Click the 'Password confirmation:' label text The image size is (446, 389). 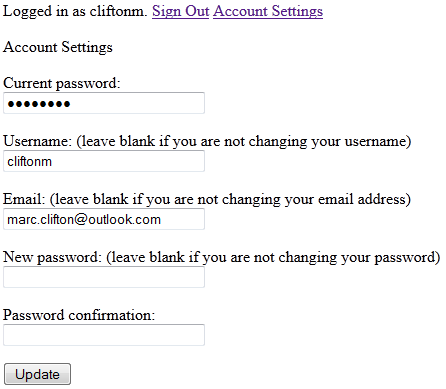coord(79,315)
